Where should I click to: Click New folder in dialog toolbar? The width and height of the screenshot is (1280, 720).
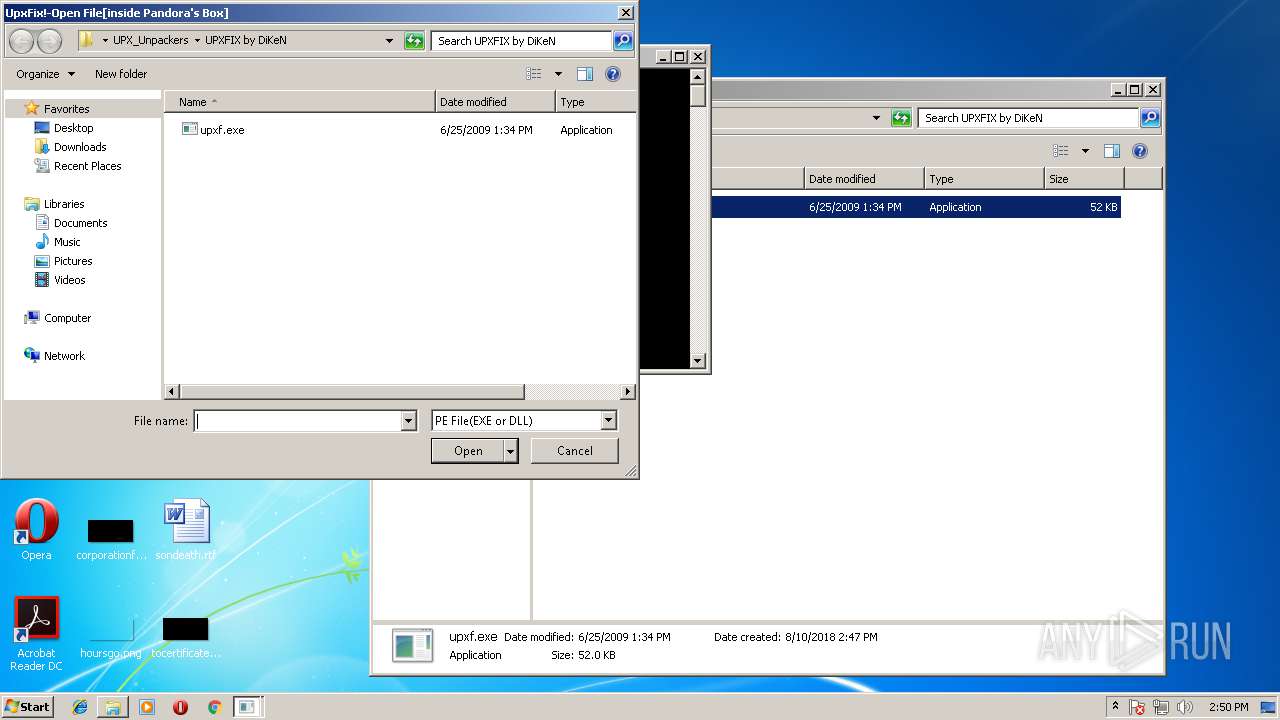tap(121, 74)
